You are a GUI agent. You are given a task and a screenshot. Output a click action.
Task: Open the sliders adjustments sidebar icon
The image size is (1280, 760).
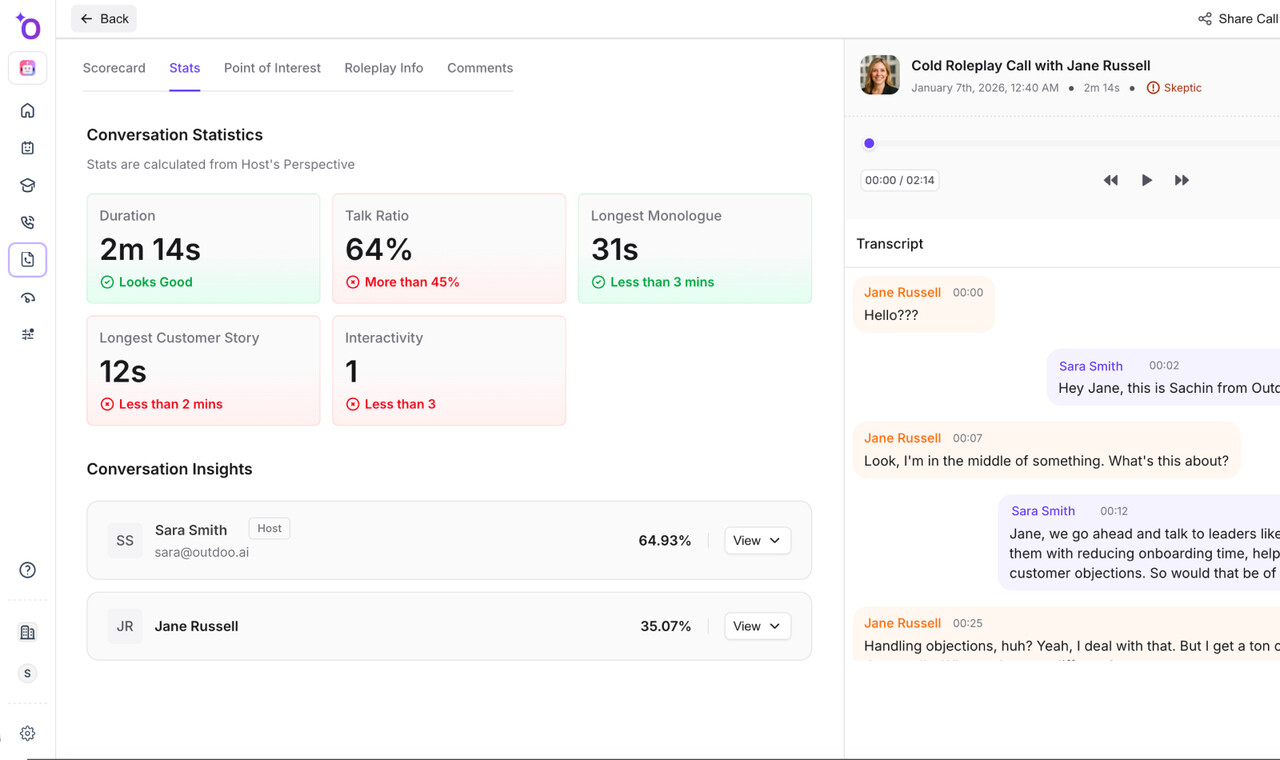coord(28,335)
